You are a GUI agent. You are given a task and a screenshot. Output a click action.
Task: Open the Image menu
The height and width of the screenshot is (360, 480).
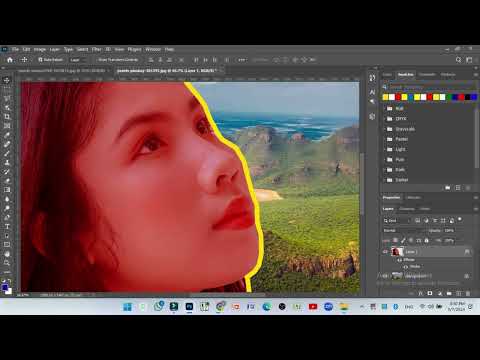[x=40, y=49]
